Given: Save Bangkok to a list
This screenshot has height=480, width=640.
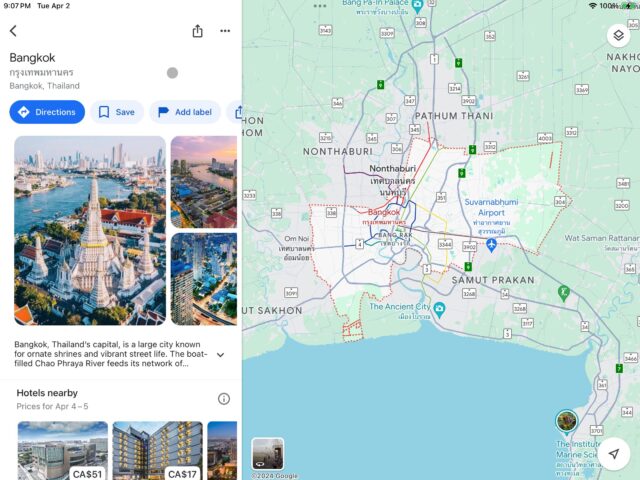Looking at the screenshot, I should [x=116, y=112].
